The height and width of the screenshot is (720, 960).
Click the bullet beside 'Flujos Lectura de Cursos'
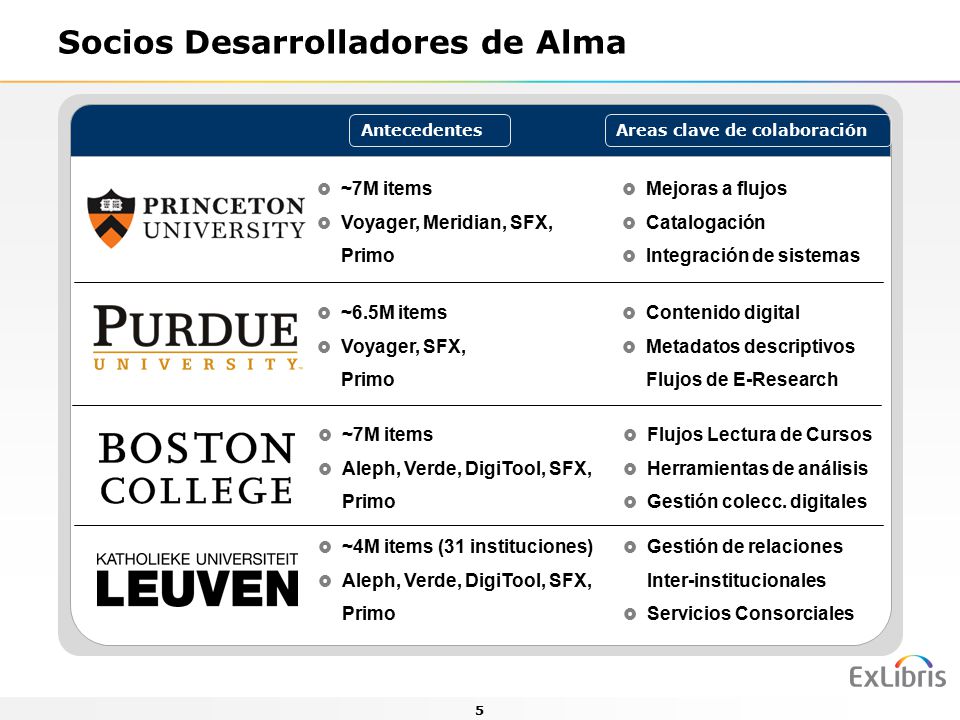coord(630,435)
